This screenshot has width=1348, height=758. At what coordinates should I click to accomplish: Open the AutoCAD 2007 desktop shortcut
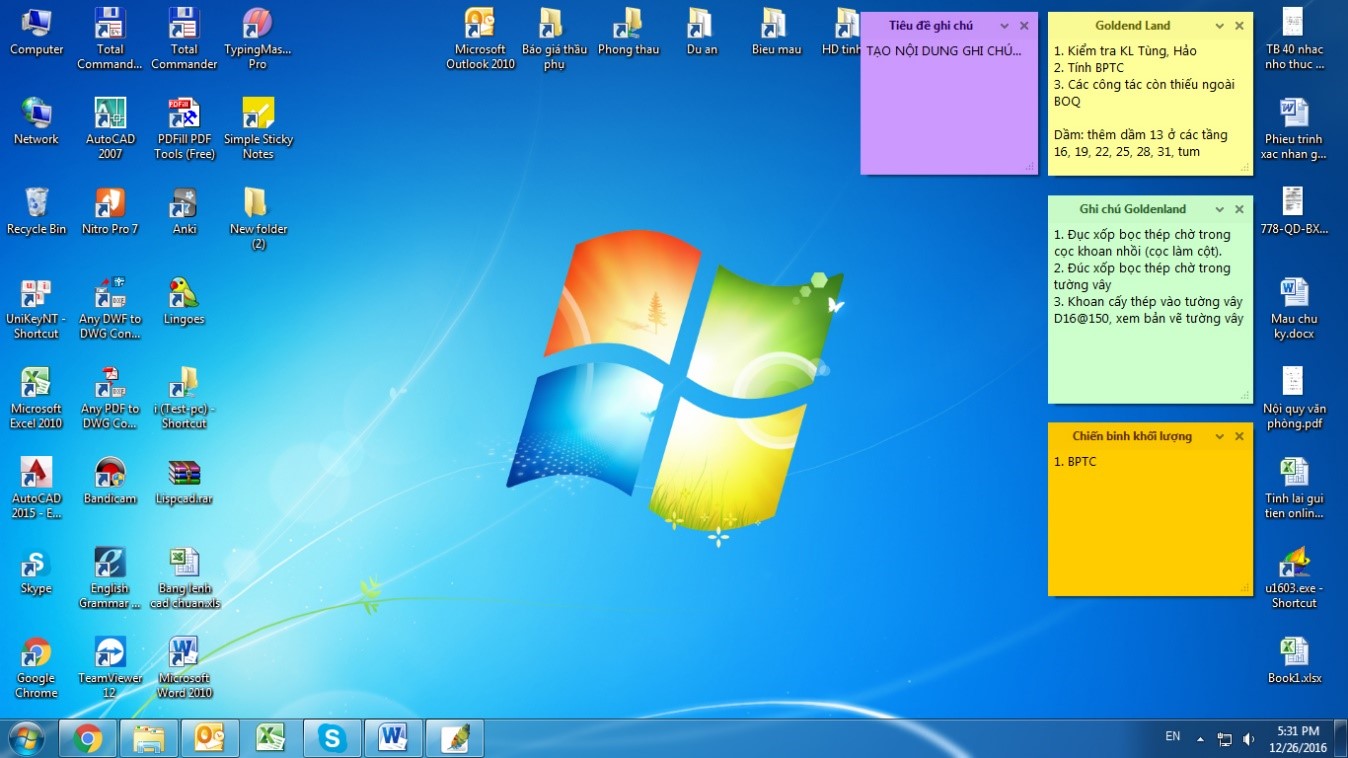(110, 116)
